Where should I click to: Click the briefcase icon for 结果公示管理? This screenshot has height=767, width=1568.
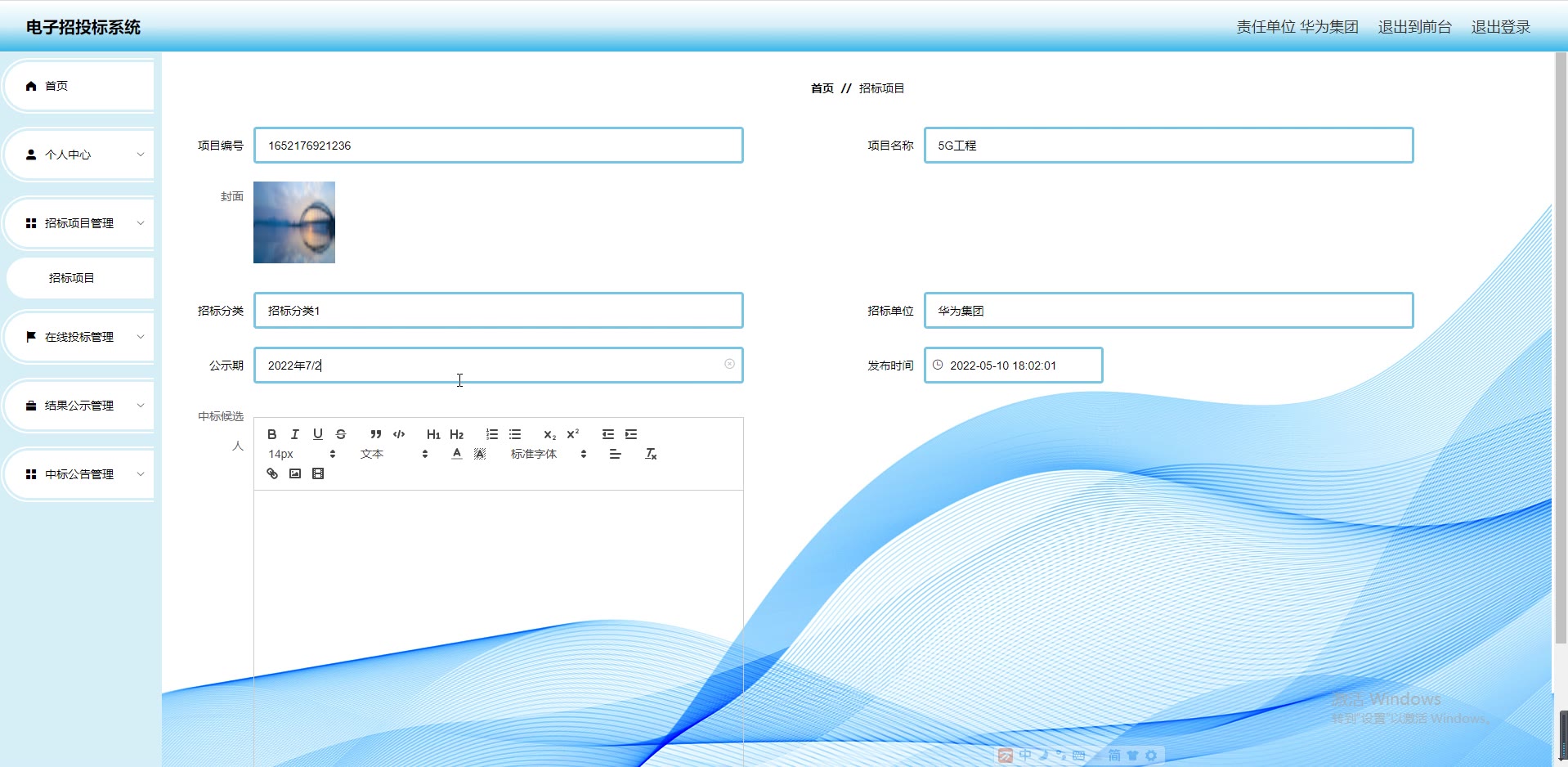pyautogui.click(x=31, y=406)
